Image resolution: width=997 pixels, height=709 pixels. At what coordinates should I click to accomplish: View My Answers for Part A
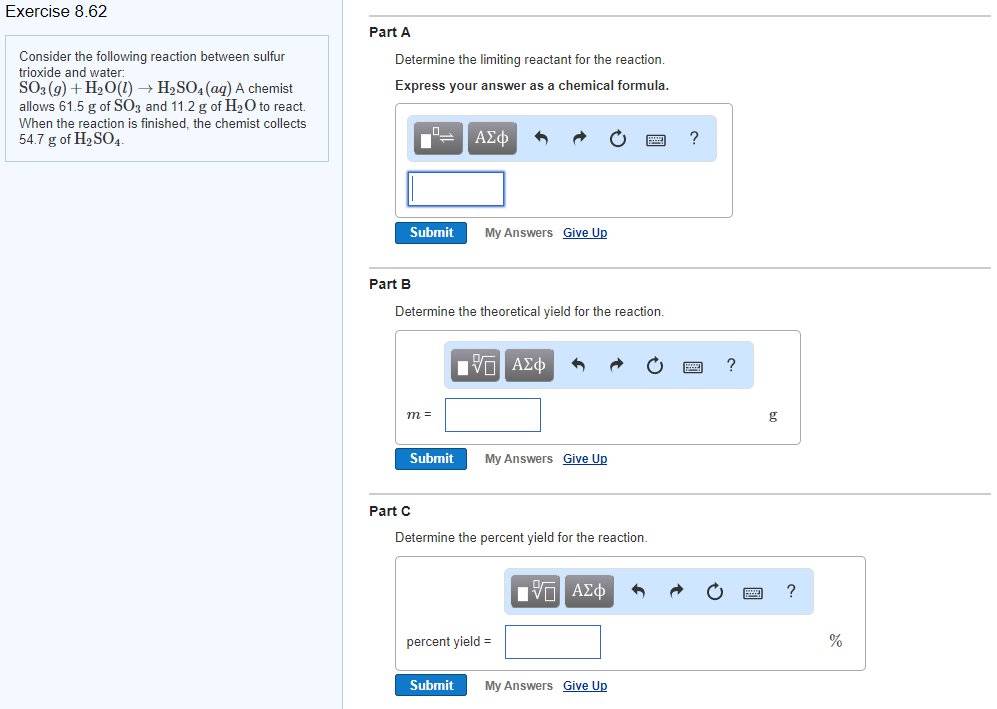pyautogui.click(x=519, y=233)
